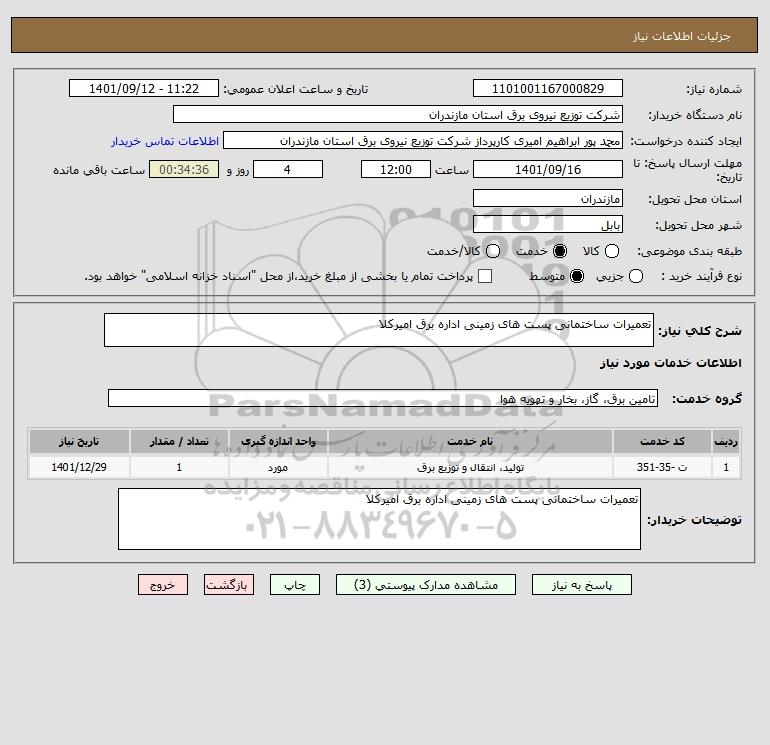Click the بازگشت back button
The height and width of the screenshot is (745, 770).
point(229,585)
